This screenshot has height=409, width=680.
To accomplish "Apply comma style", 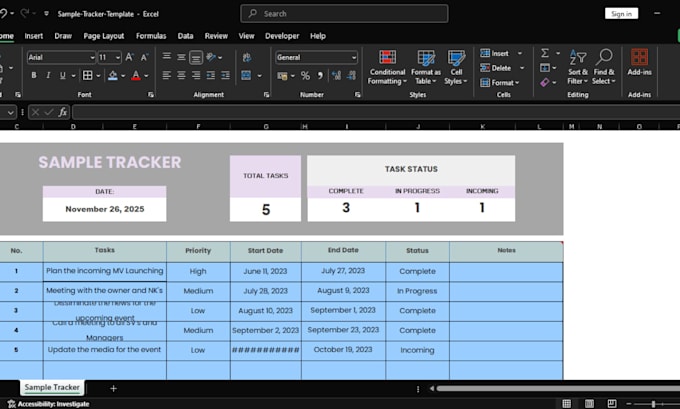I will [320, 76].
